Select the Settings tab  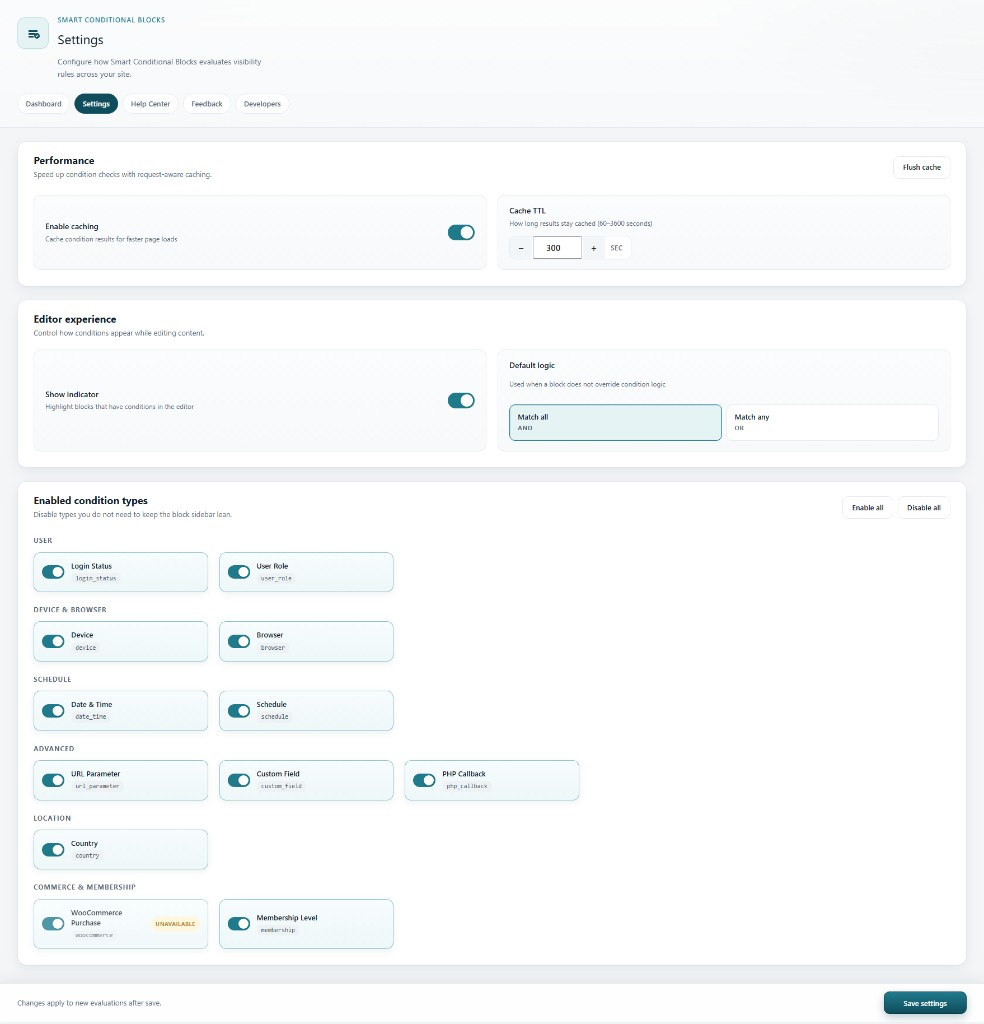96,104
